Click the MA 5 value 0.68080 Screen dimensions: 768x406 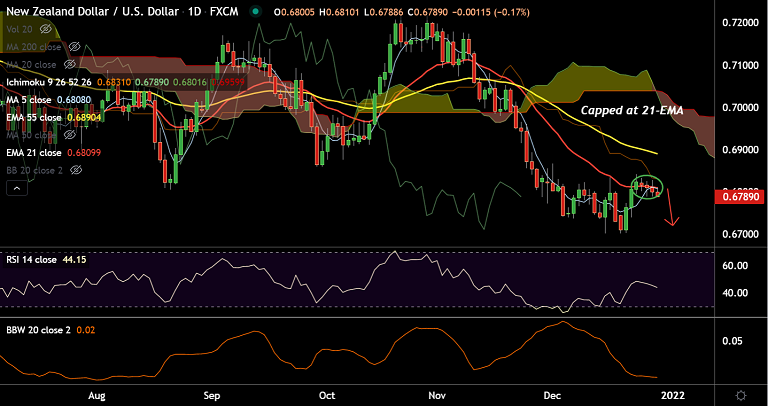coord(72,100)
